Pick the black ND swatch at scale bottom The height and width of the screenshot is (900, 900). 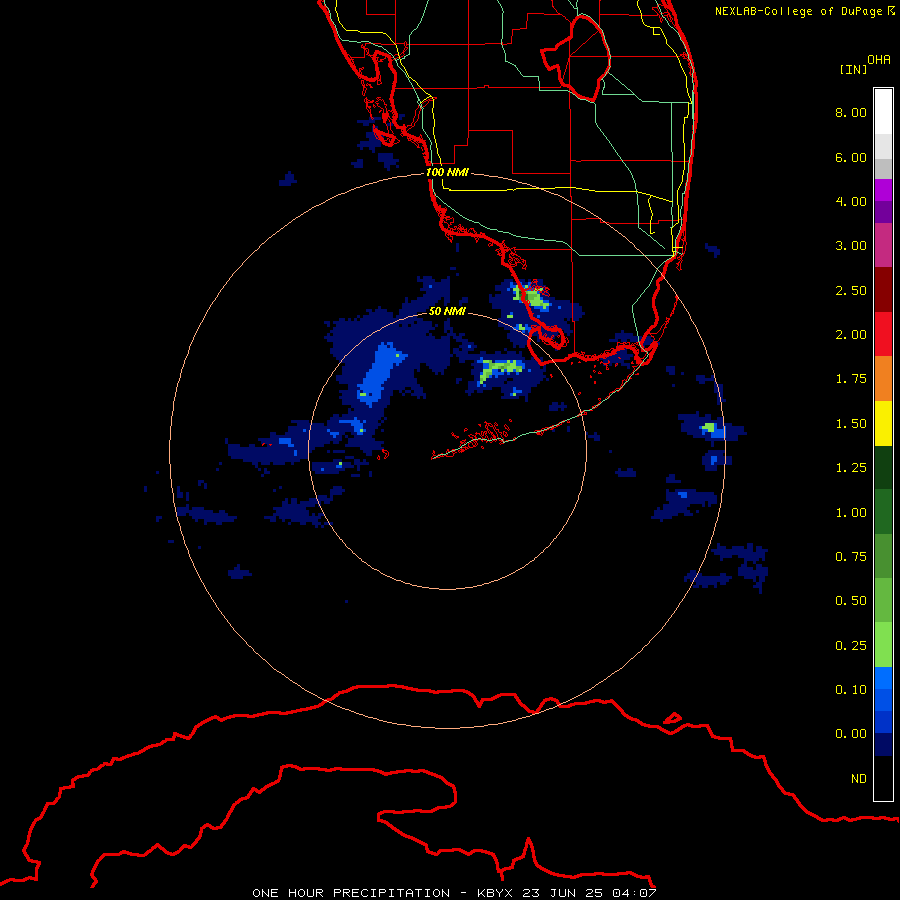coord(883,778)
